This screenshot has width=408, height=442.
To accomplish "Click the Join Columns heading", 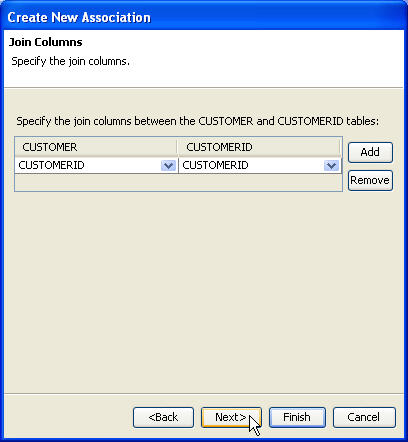I will pyautogui.click(x=46, y=42).
